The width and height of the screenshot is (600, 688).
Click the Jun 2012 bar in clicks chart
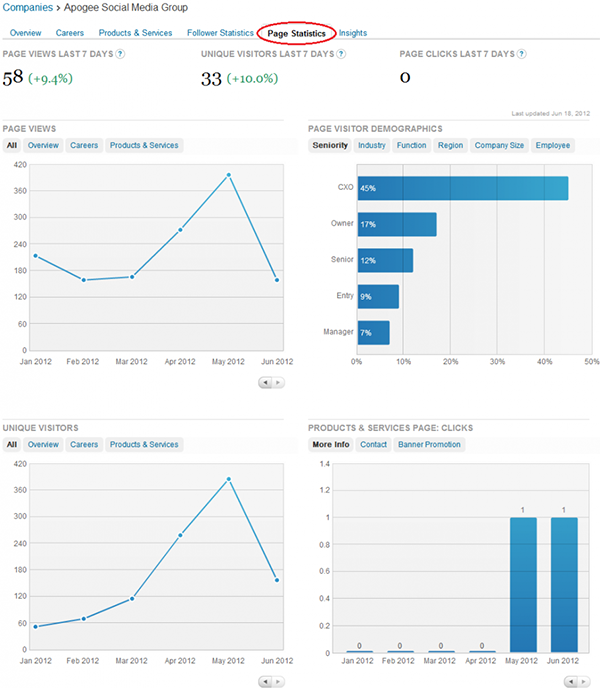tap(564, 585)
